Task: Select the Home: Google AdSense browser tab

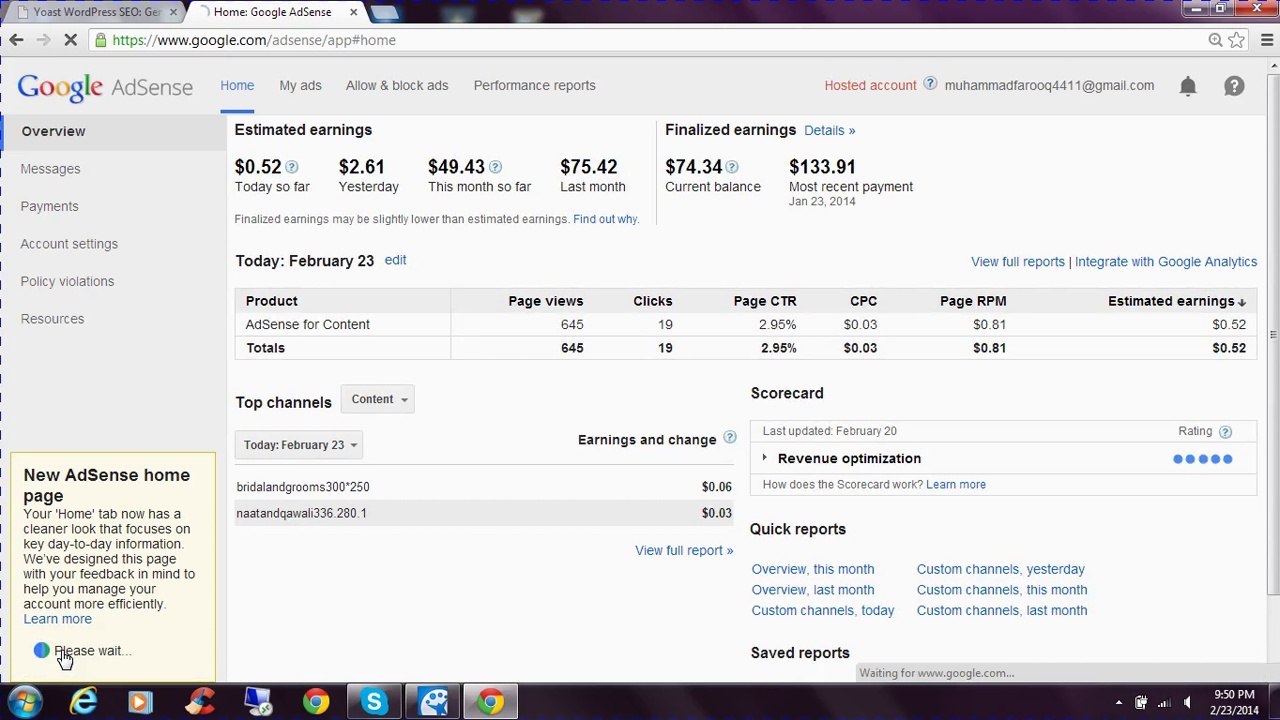Action: click(275, 12)
